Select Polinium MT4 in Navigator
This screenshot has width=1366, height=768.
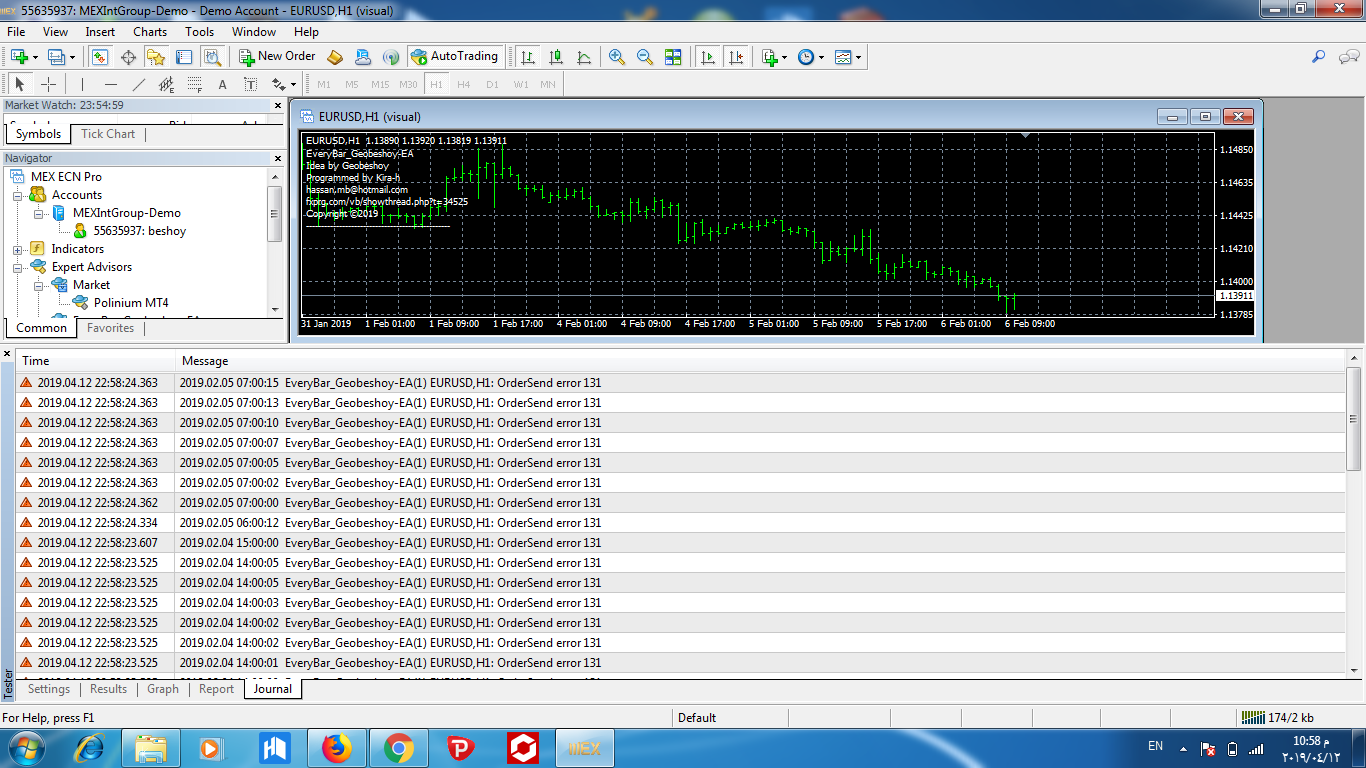click(x=130, y=303)
